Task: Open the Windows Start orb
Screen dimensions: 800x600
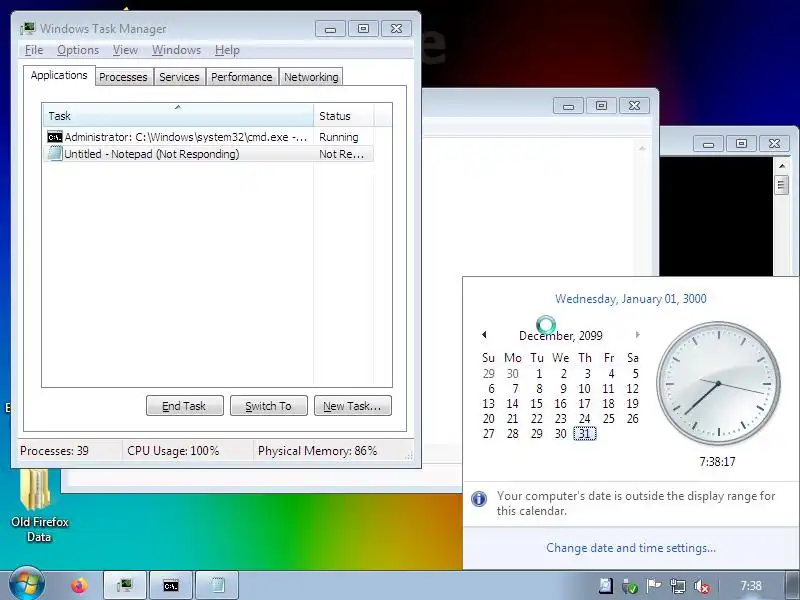Action: point(26,585)
